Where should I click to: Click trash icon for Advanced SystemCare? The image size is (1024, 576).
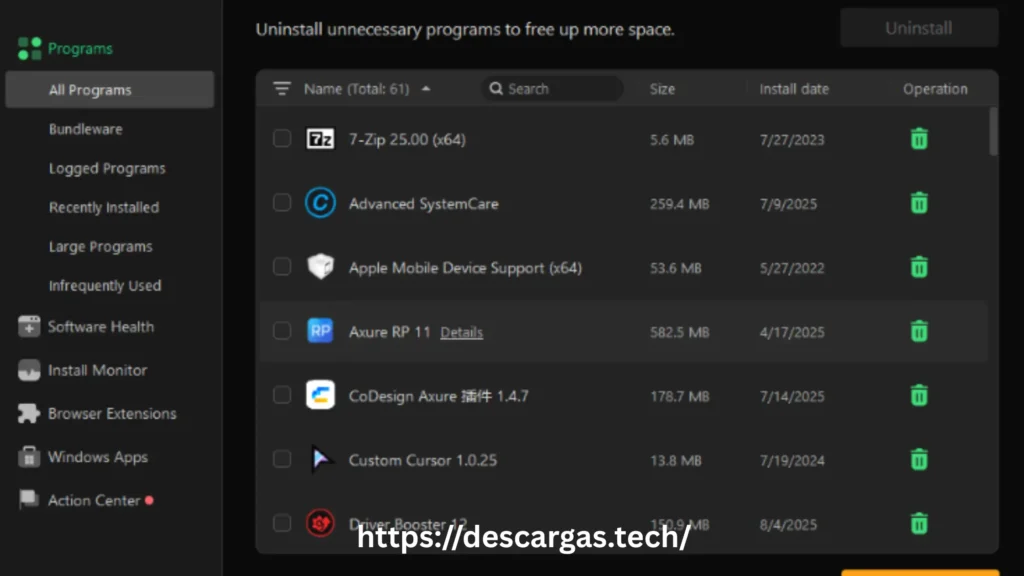(919, 203)
